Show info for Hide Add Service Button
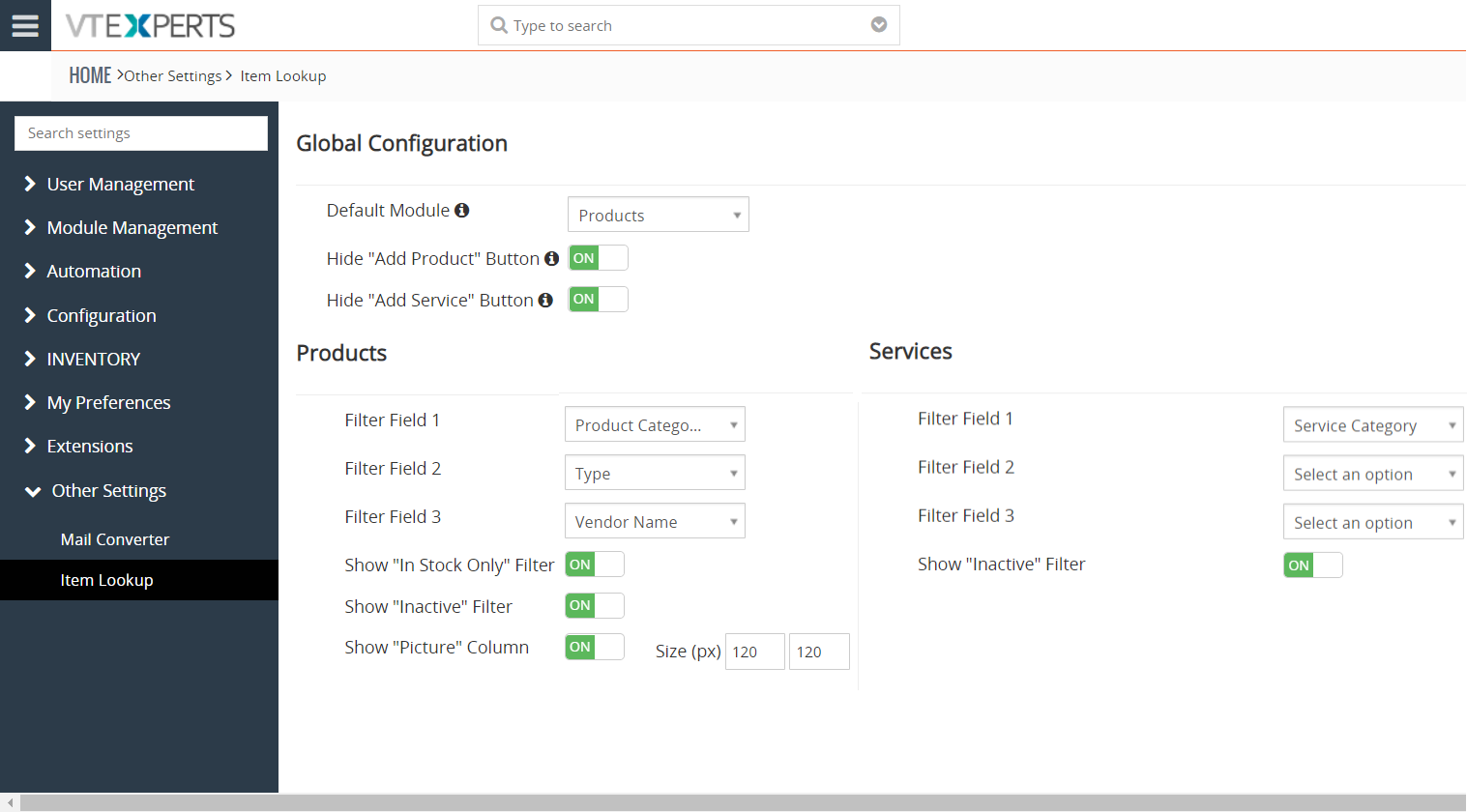This screenshot has width=1467, height=812. pos(545,300)
